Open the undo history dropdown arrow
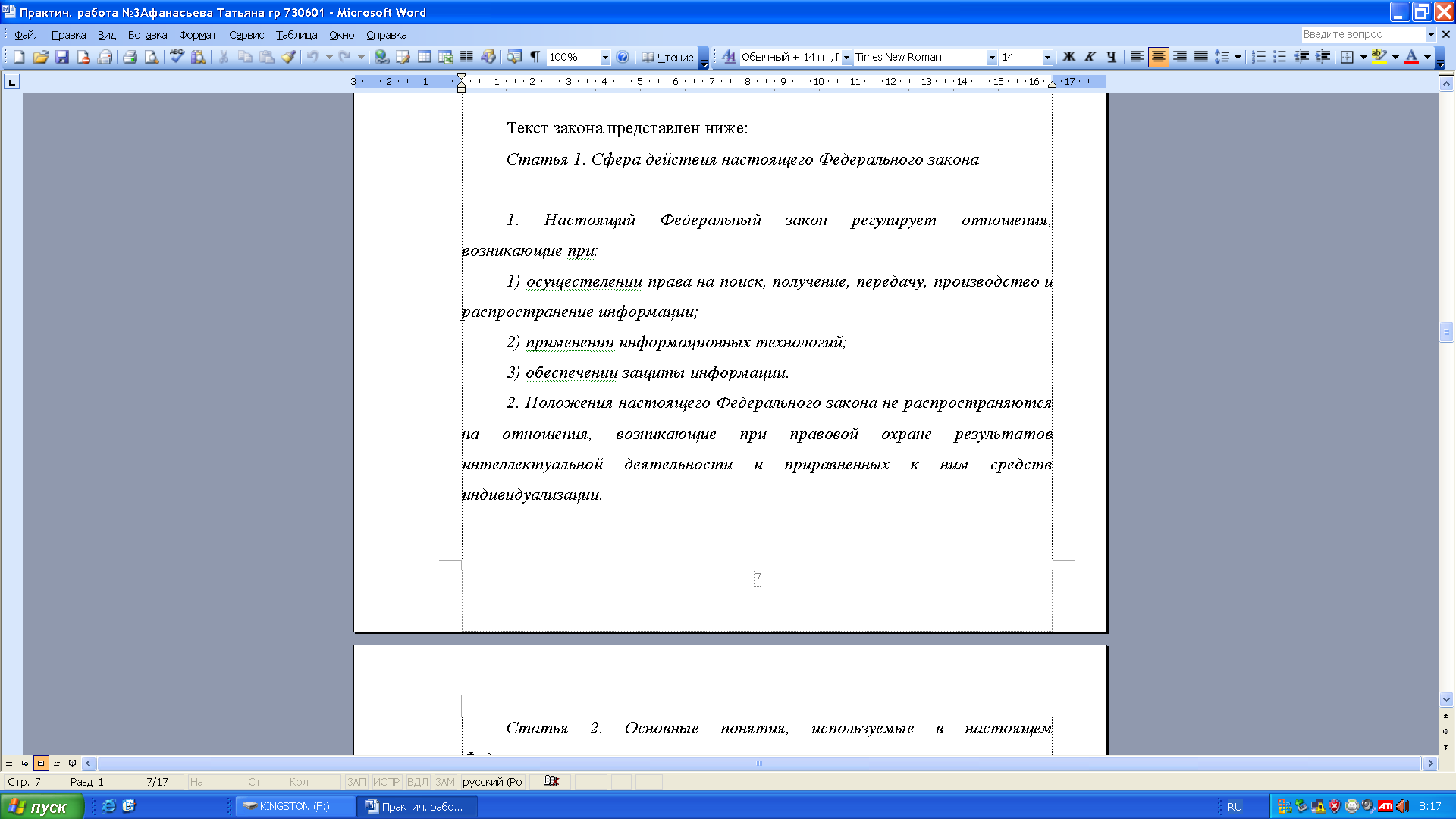Screen dimensions: 1456x819 tap(329, 57)
